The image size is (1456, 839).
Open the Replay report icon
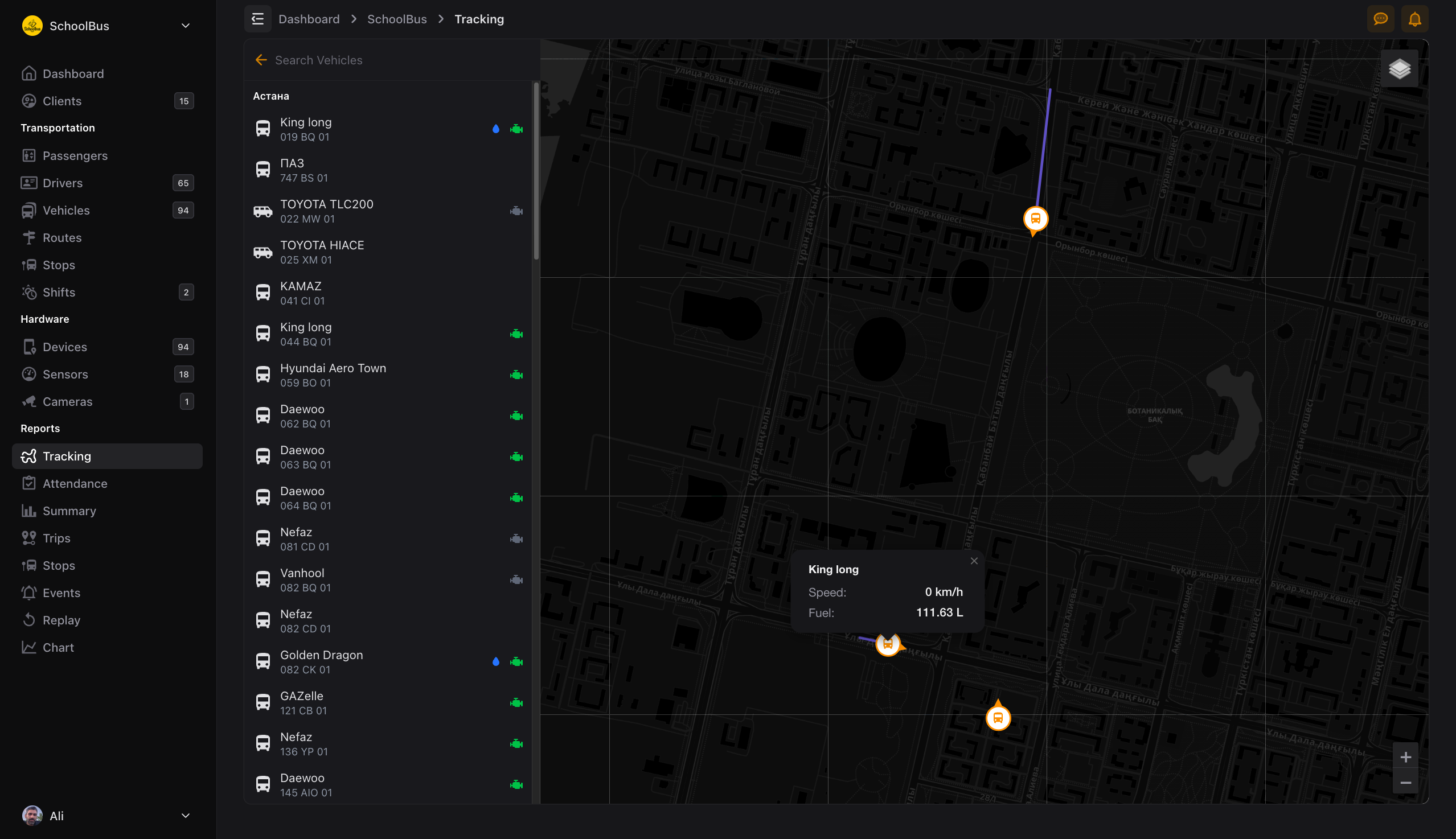coord(30,619)
